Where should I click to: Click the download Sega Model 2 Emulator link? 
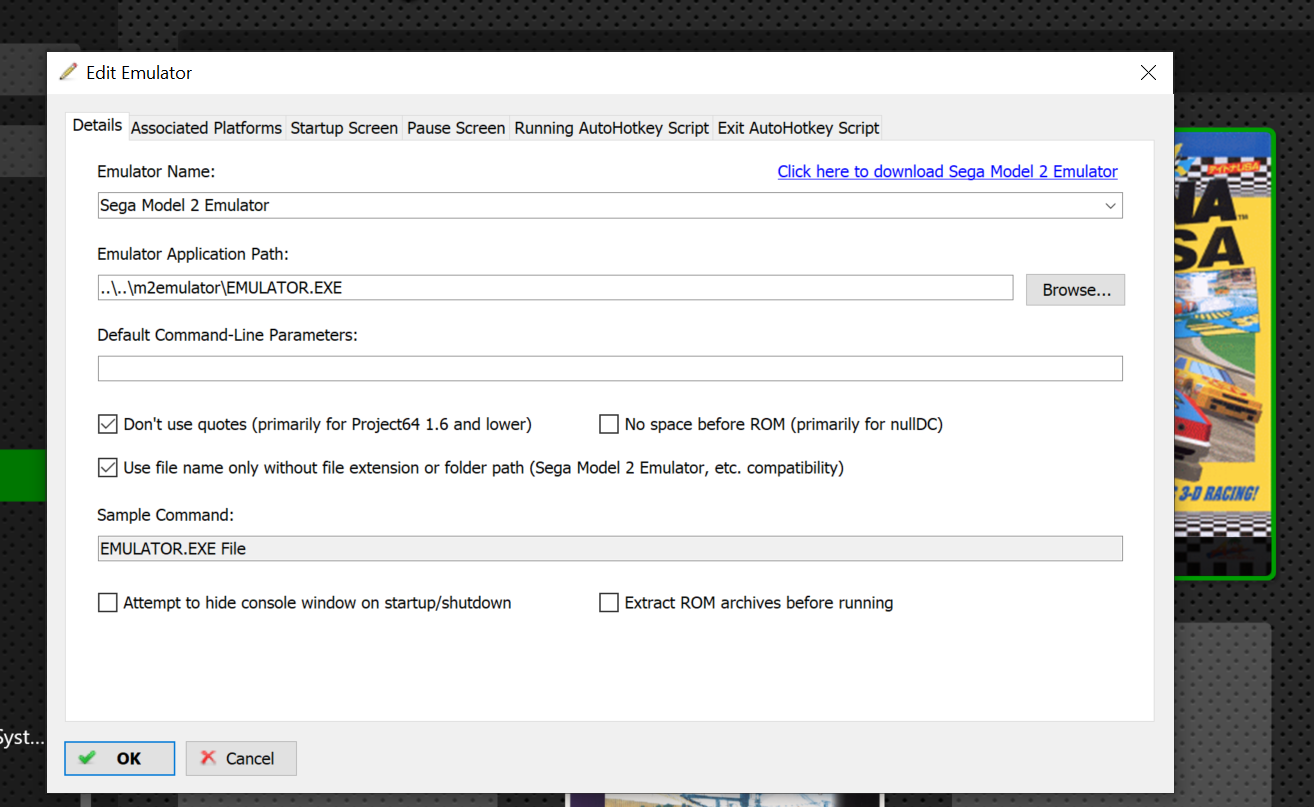(x=947, y=171)
